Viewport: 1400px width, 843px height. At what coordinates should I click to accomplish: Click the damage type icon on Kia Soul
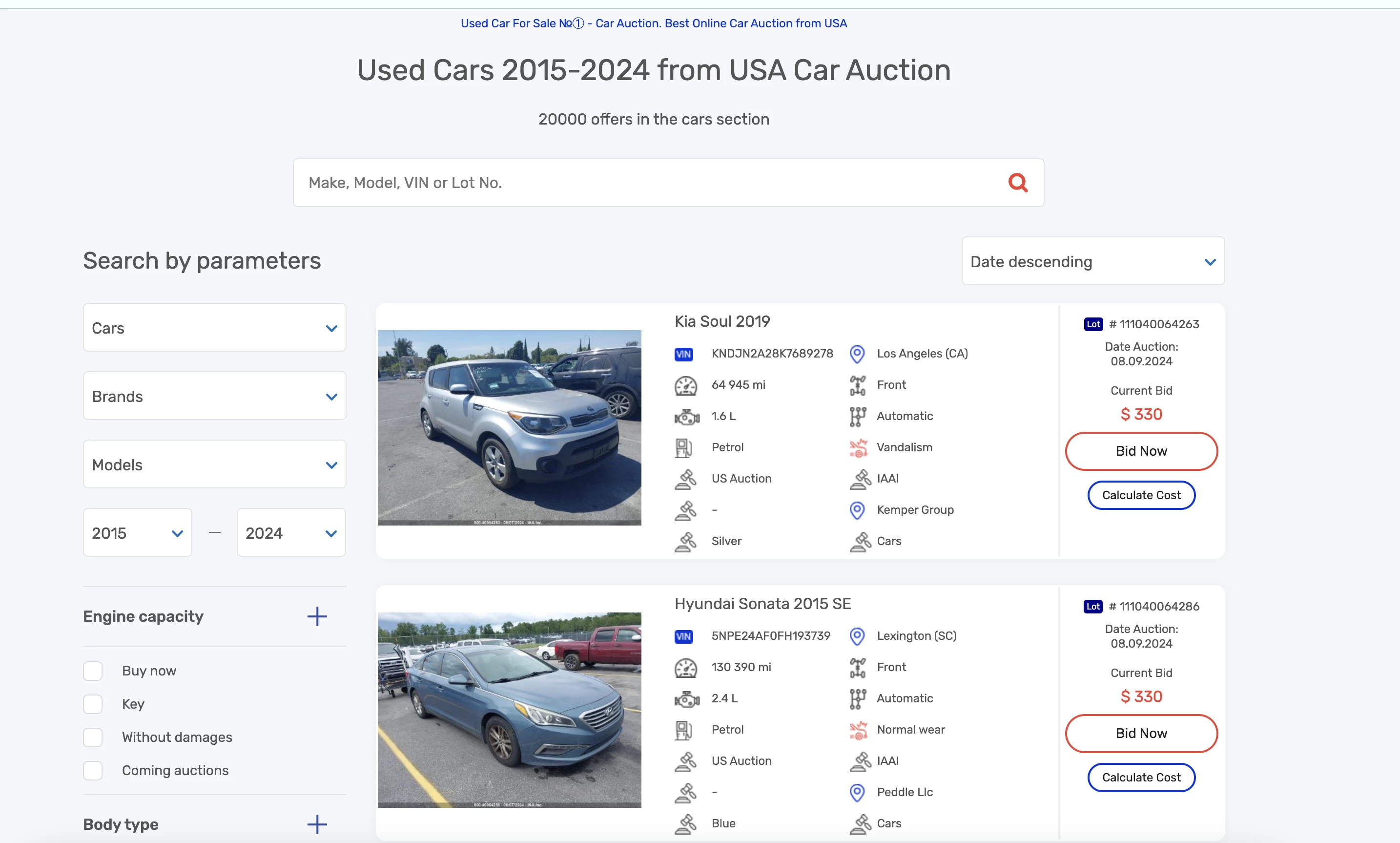pos(857,447)
